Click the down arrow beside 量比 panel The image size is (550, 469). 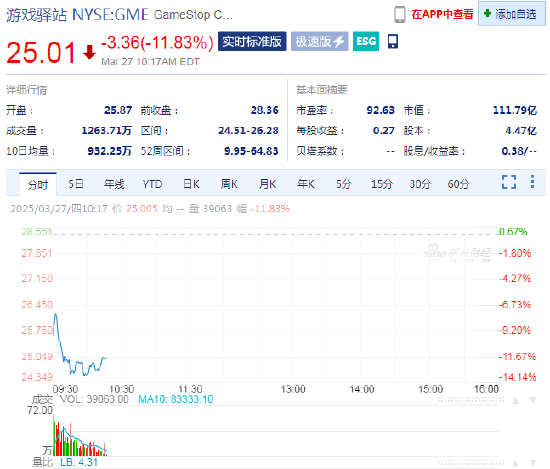[x=533, y=463]
